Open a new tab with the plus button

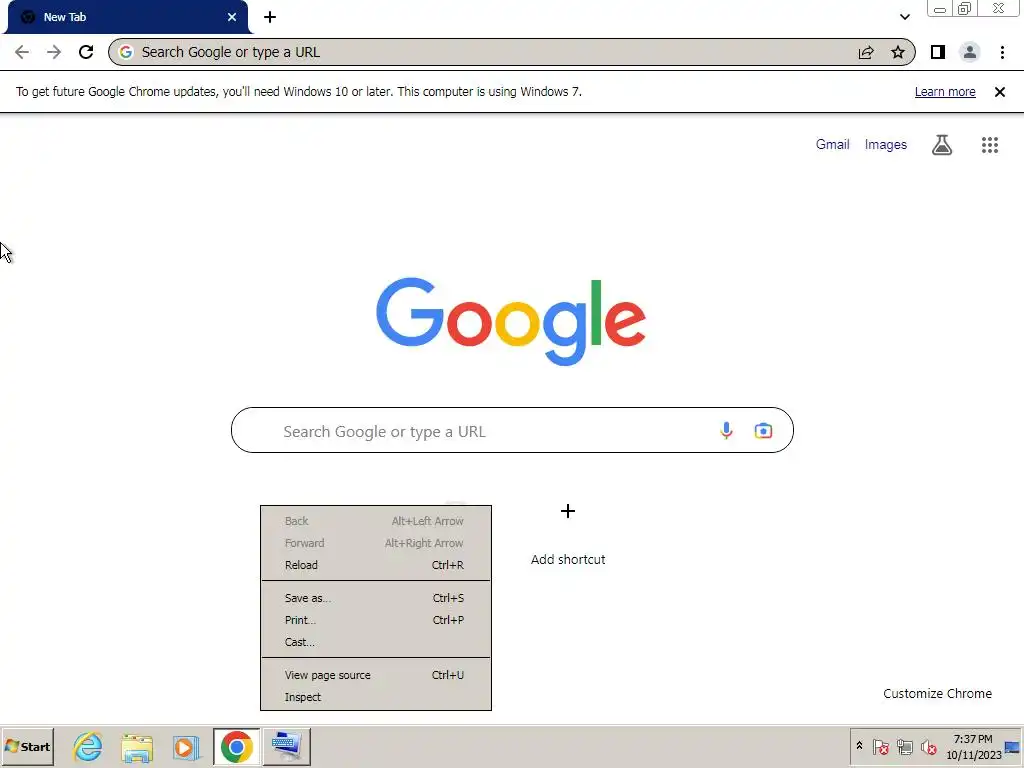click(x=270, y=17)
